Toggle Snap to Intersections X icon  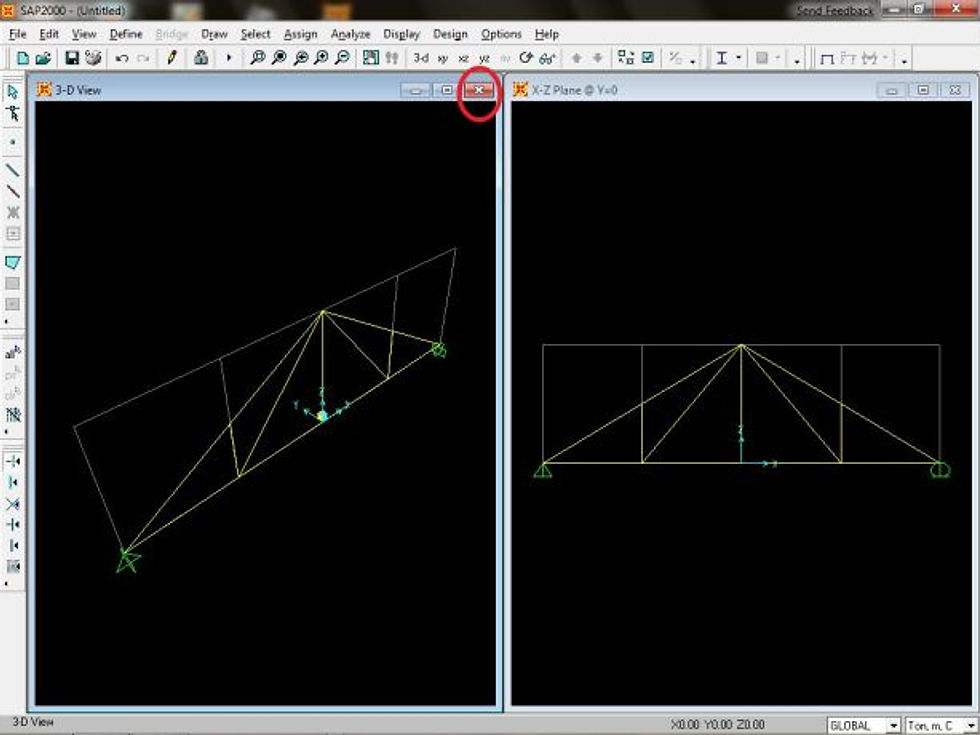(x=12, y=504)
